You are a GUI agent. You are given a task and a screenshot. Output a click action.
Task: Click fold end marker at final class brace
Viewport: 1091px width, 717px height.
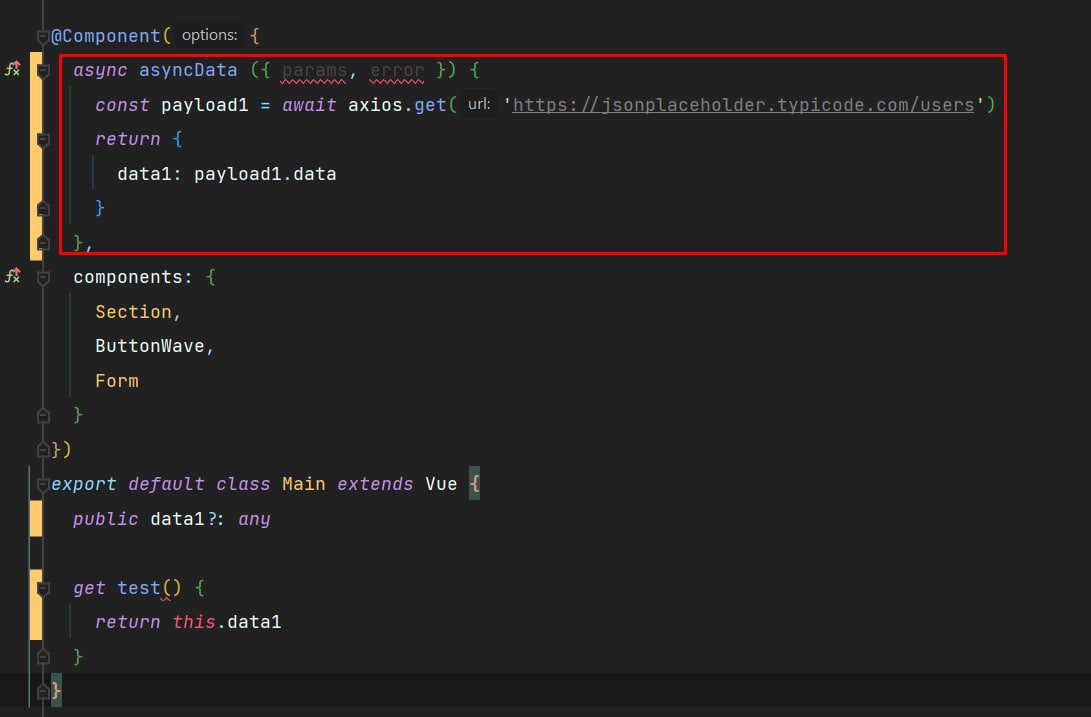point(42,691)
